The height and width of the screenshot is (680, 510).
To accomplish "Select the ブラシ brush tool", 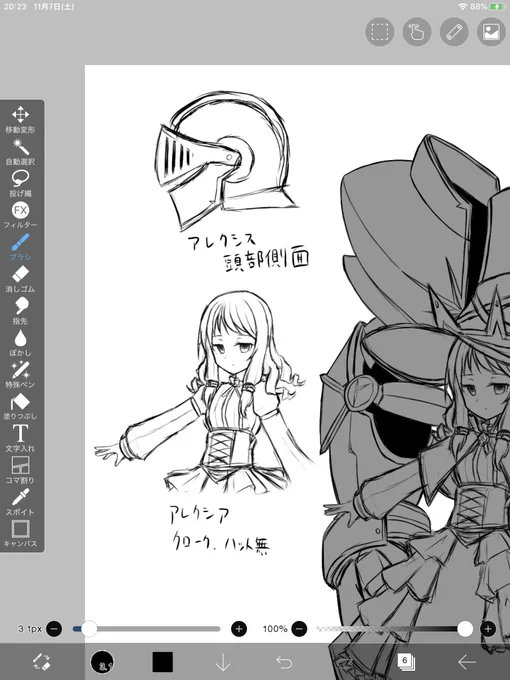I will coord(20,247).
